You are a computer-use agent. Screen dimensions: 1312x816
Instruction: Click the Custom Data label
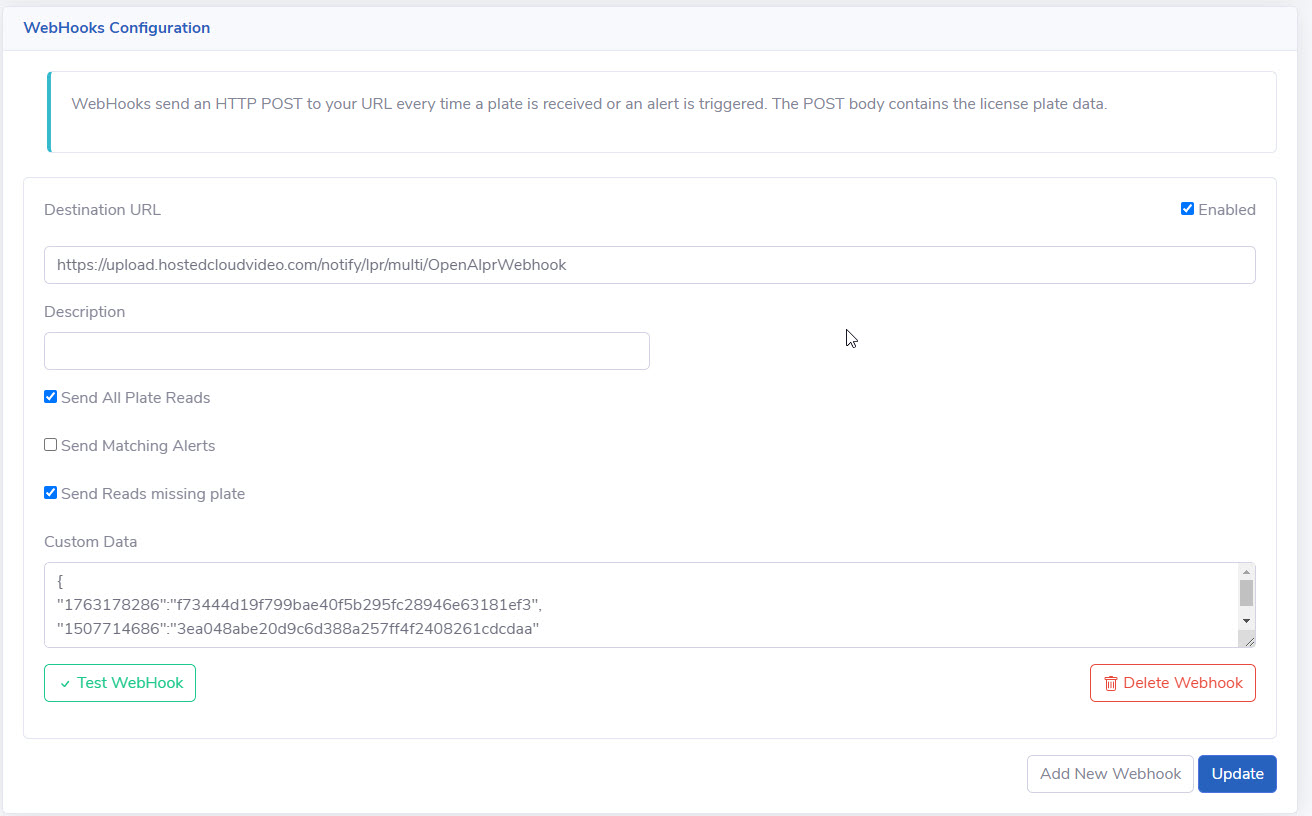91,542
